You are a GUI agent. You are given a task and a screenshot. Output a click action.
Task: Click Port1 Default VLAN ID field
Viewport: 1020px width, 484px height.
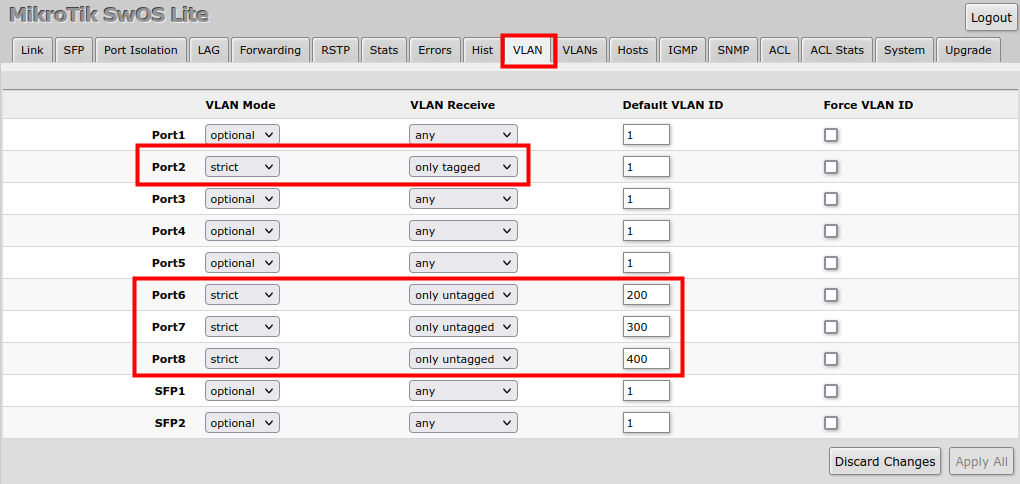(x=646, y=135)
